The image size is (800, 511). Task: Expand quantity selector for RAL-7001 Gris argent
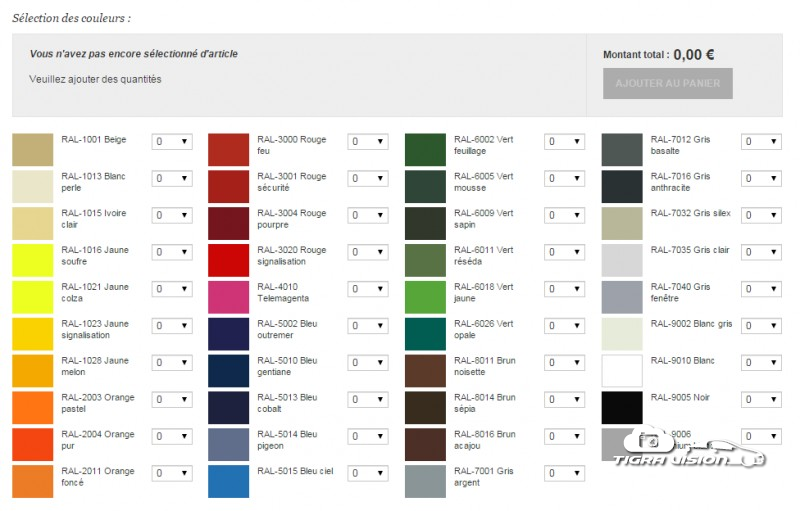(565, 473)
